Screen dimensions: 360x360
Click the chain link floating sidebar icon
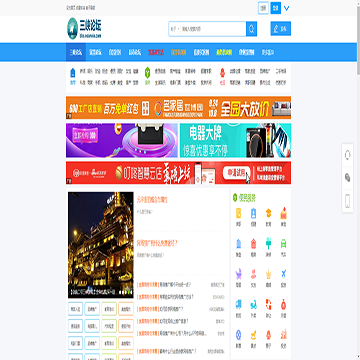pyautogui.click(x=347, y=178)
